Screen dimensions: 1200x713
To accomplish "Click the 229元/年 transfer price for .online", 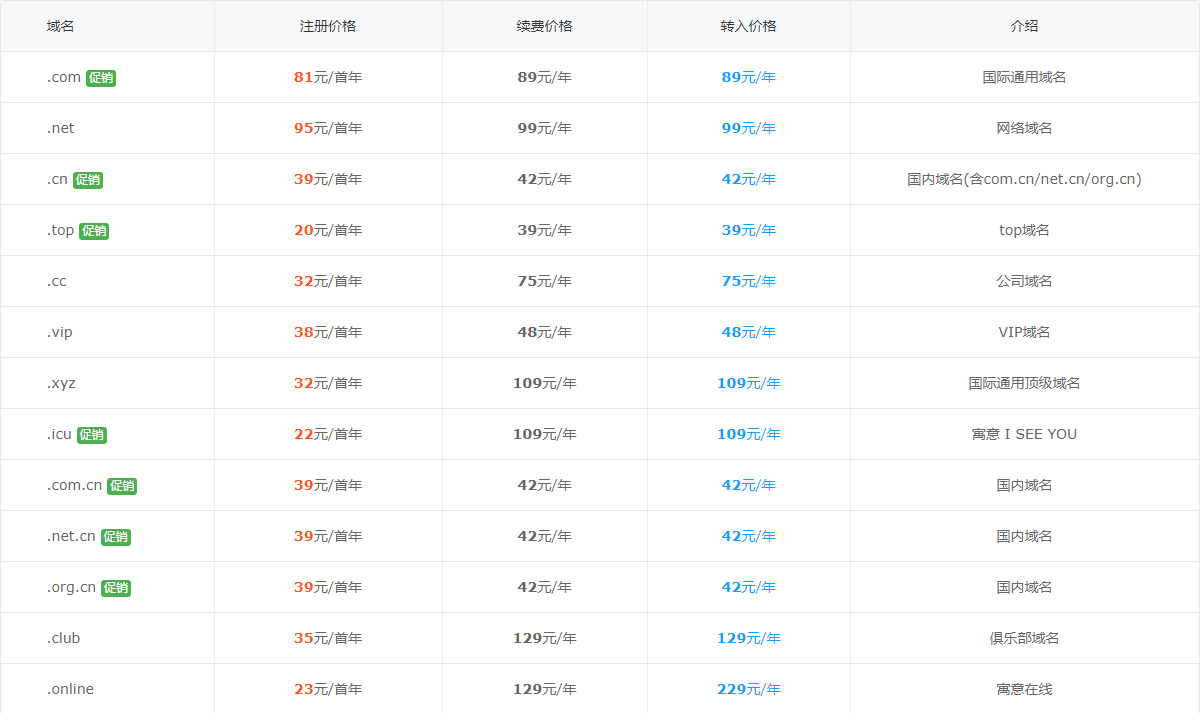I will 749,689.
